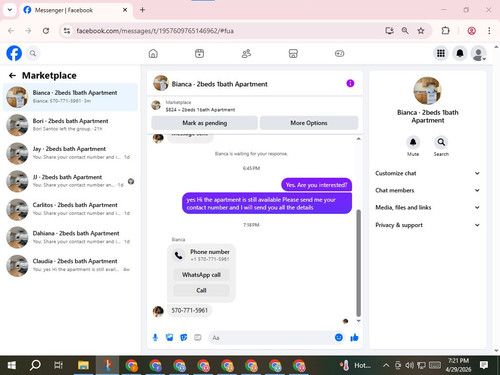Open the Marketplace storefront icon
The height and width of the screenshot is (375, 500).
click(x=293, y=54)
